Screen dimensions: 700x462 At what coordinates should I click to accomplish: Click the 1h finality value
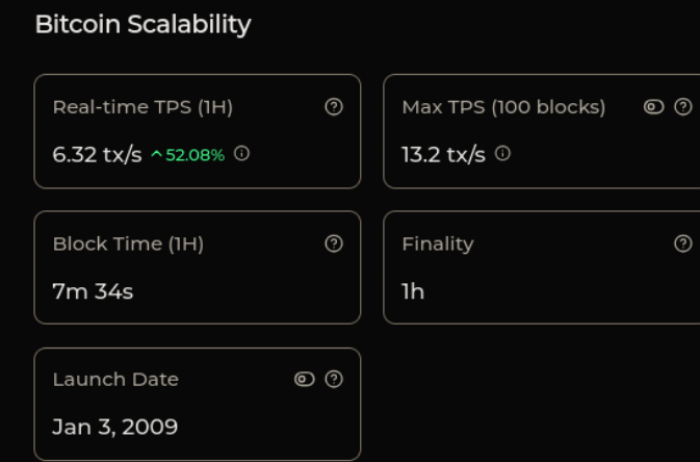click(413, 291)
